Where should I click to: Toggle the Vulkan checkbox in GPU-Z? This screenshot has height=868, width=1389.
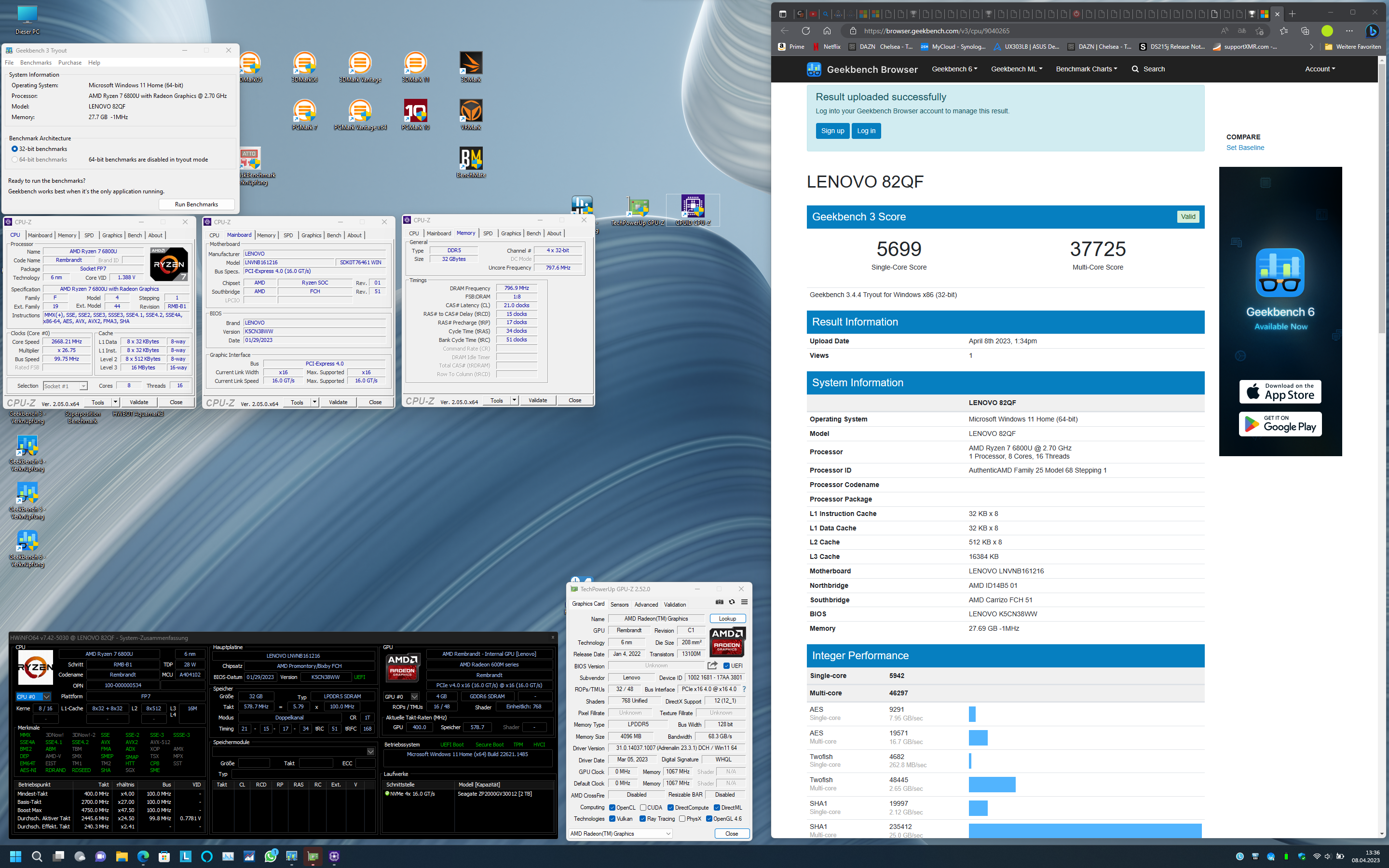pos(613,819)
